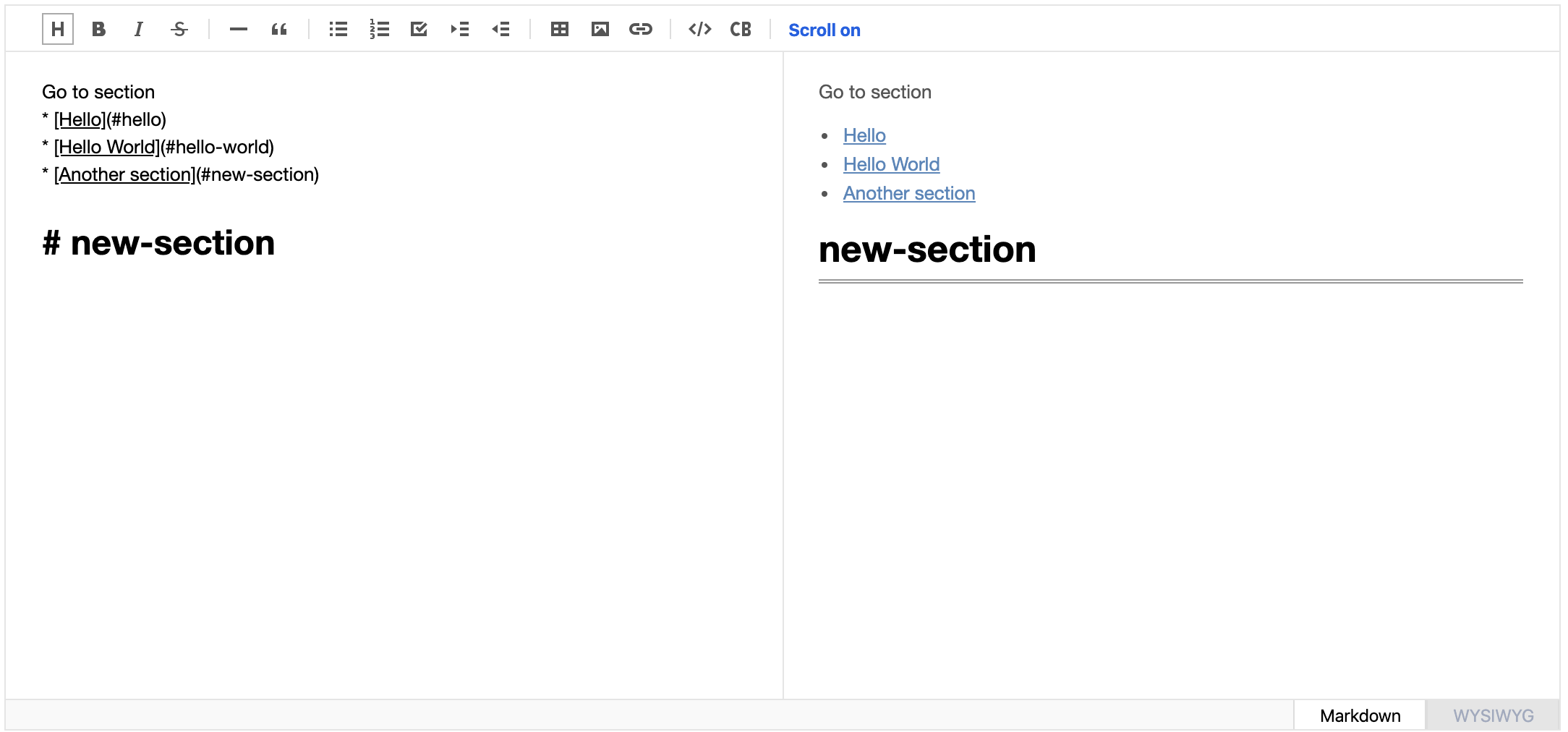This screenshot has width=1568, height=732.
Task: Toggle Scroll on setting
Action: coord(824,30)
